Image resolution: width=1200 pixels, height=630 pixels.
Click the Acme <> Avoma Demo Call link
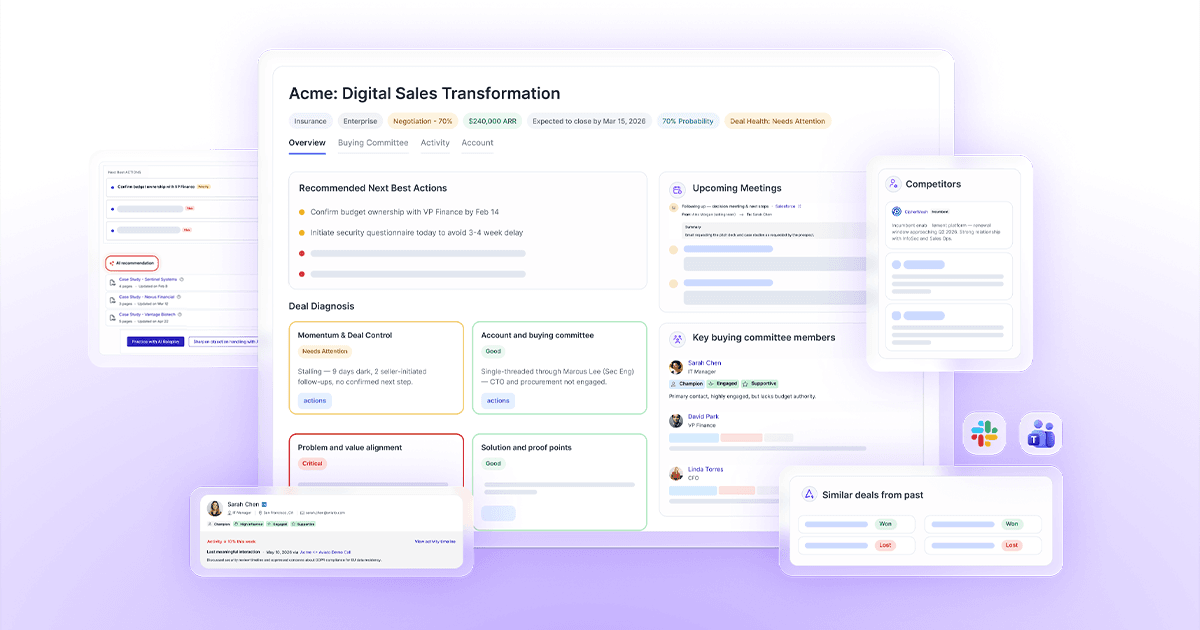(x=325, y=552)
